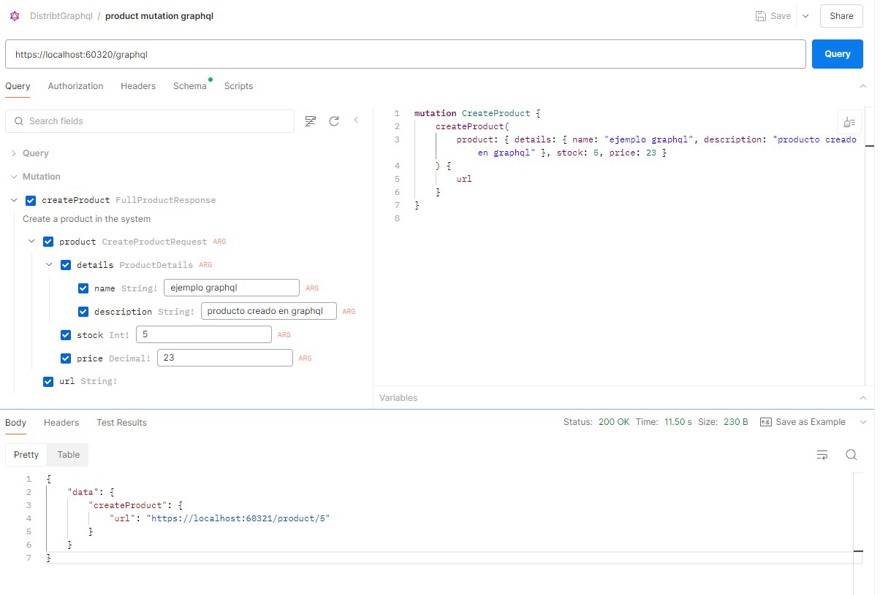Click the 'product mutation graphql' title
Image resolution: width=880 pixels, height=595 pixels.
coord(159,16)
